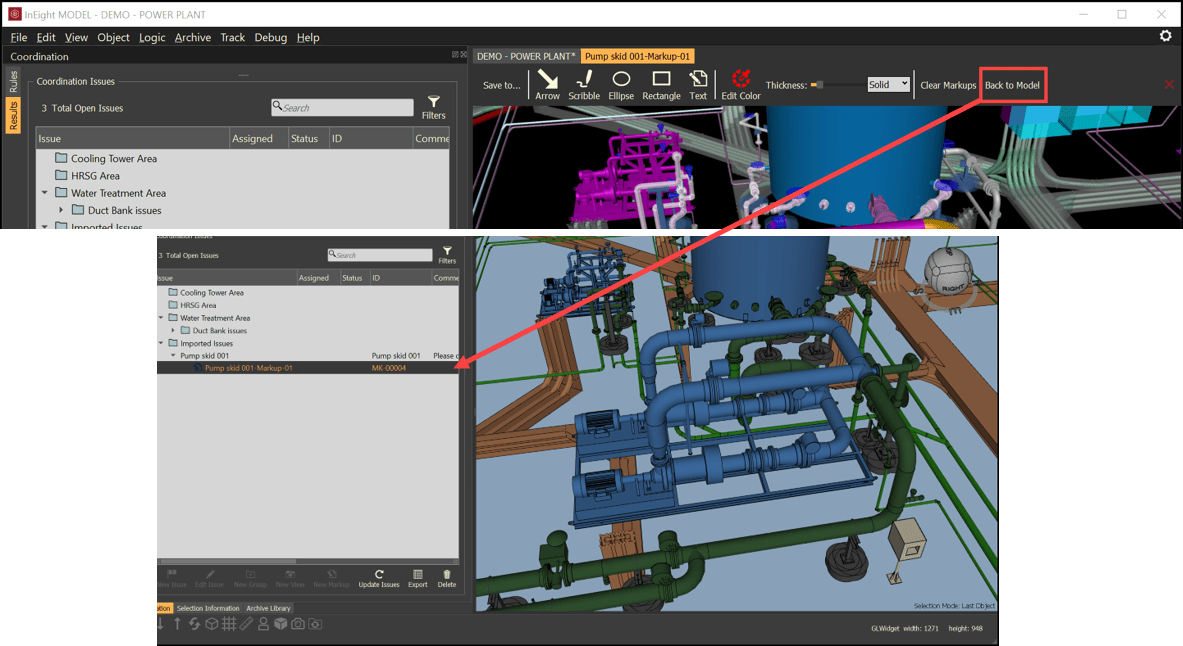Collapse Water Treatment Area in the upper tree

point(45,192)
